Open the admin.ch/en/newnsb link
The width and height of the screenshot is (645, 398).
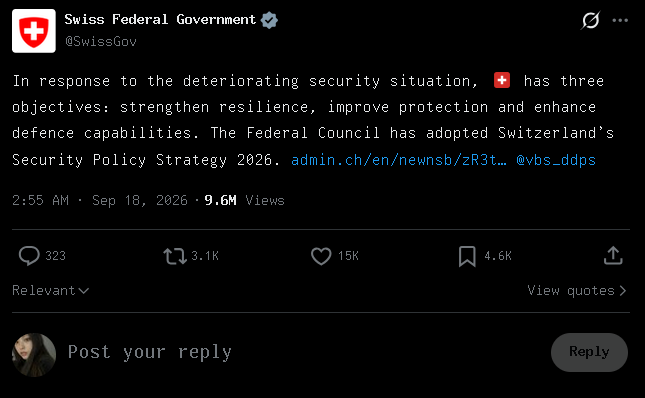(x=399, y=160)
